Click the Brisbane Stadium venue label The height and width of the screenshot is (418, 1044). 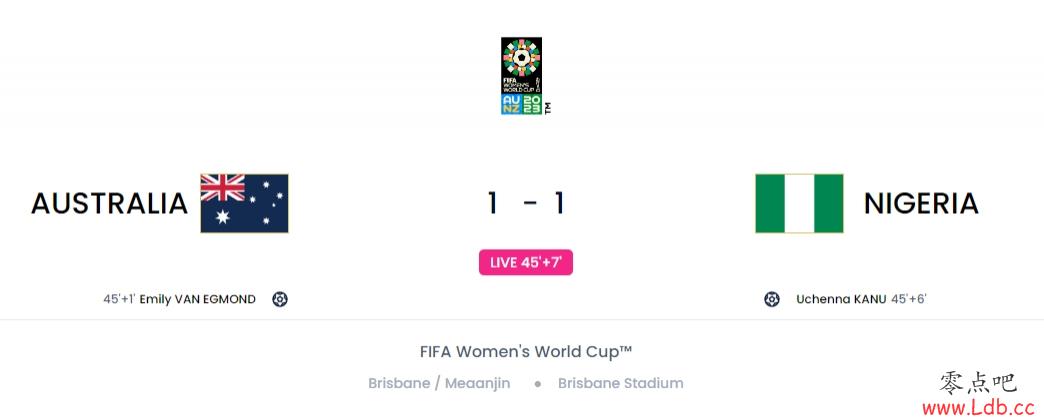tap(621, 383)
